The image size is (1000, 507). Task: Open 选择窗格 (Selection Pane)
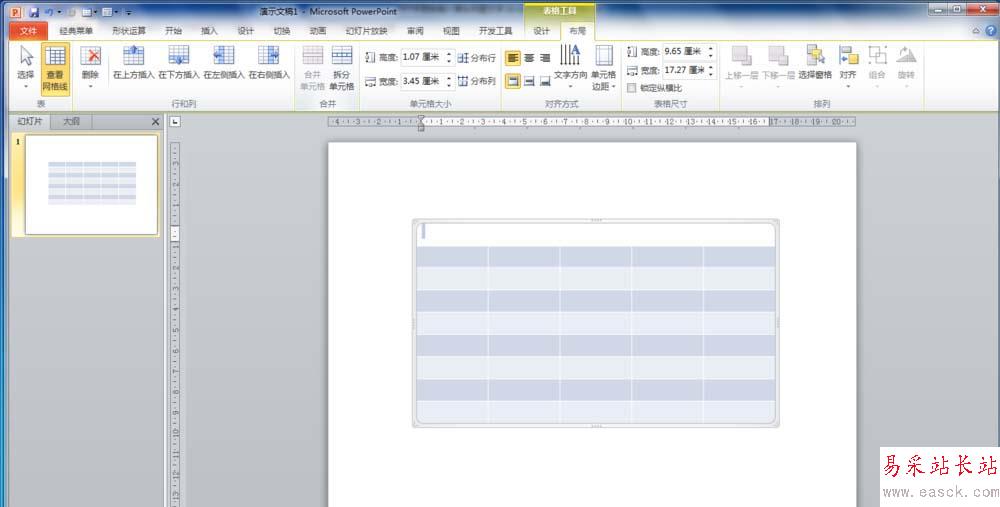815,62
